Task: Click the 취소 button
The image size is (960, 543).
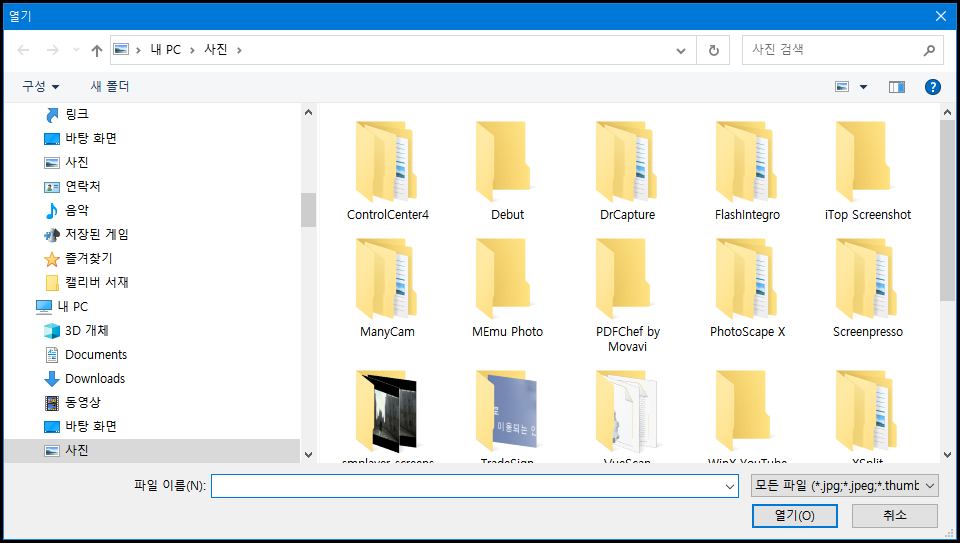Action: (894, 515)
